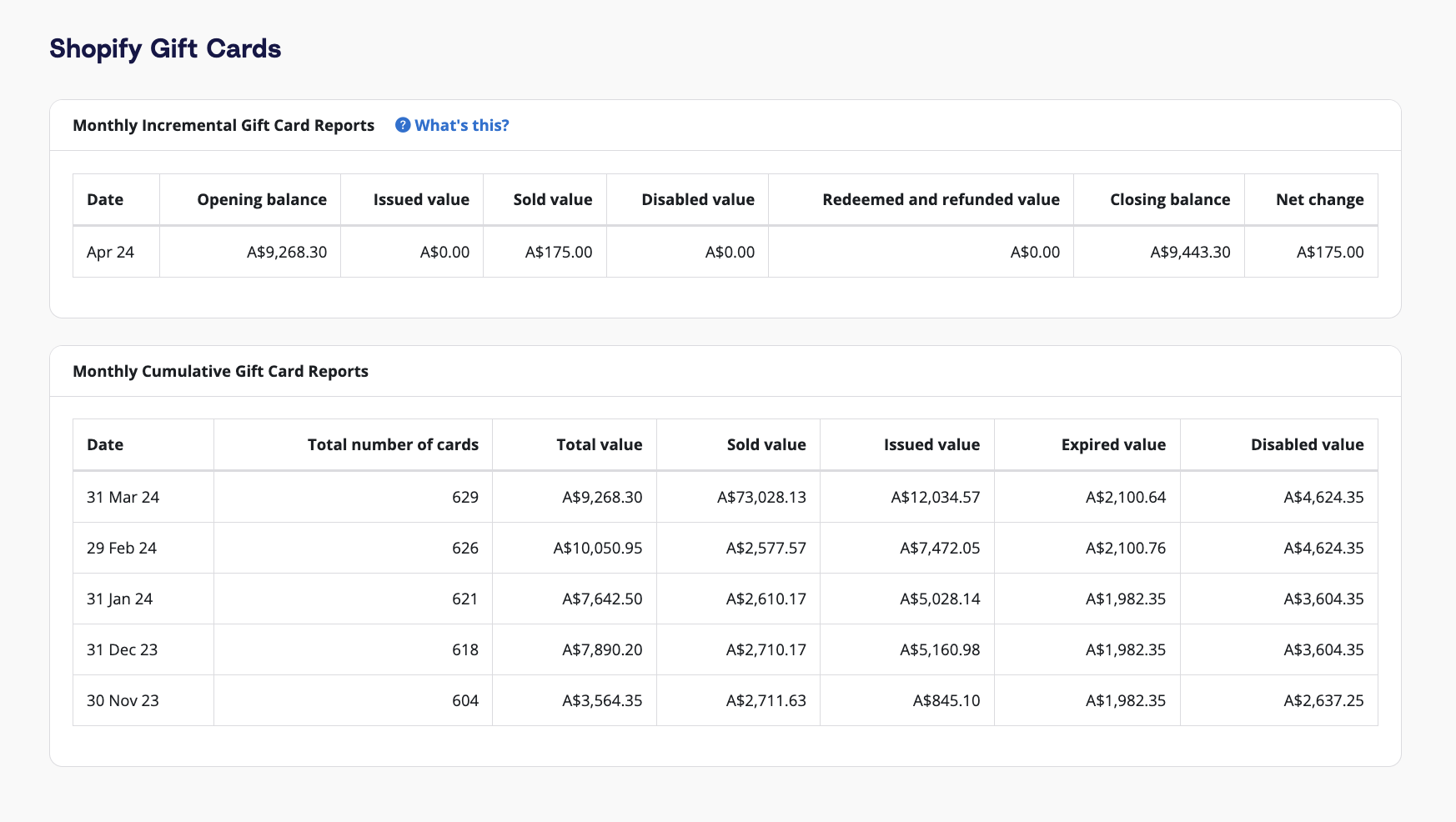The width and height of the screenshot is (1456, 822).
Task: Select the A$175.00 net change cell
Action: (x=1311, y=252)
